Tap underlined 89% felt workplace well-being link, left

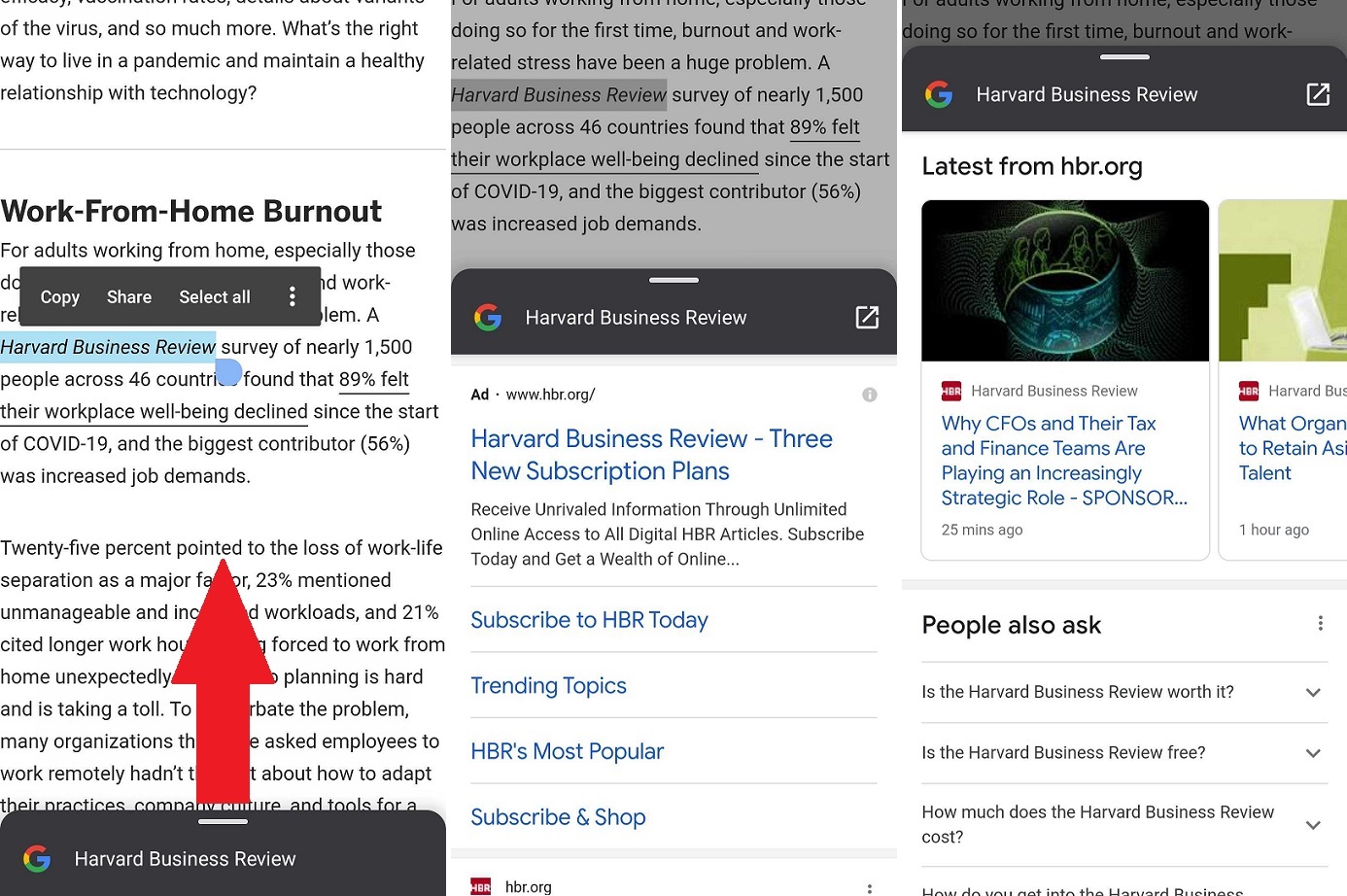tap(204, 395)
